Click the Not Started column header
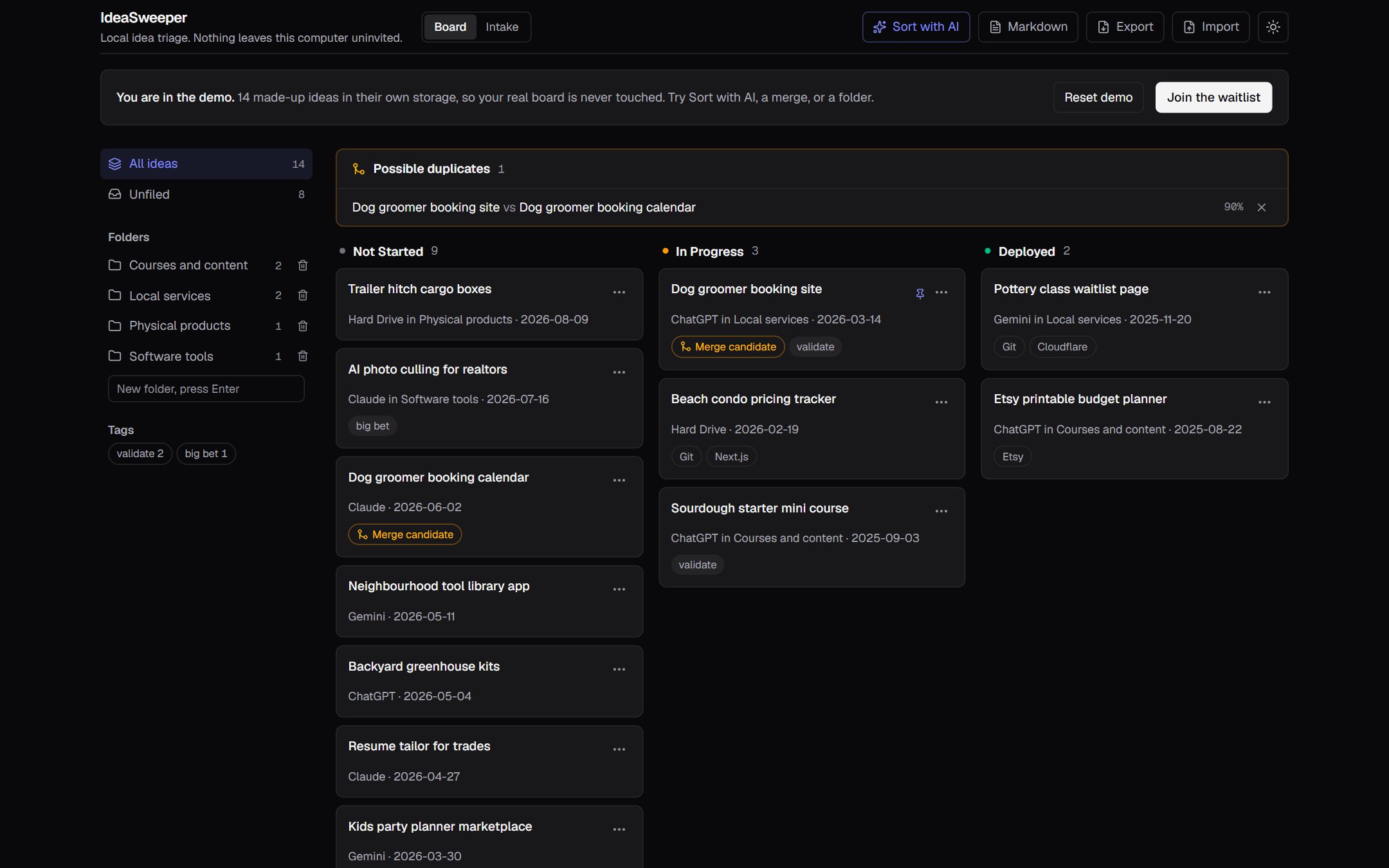The image size is (1389, 868). (x=388, y=251)
